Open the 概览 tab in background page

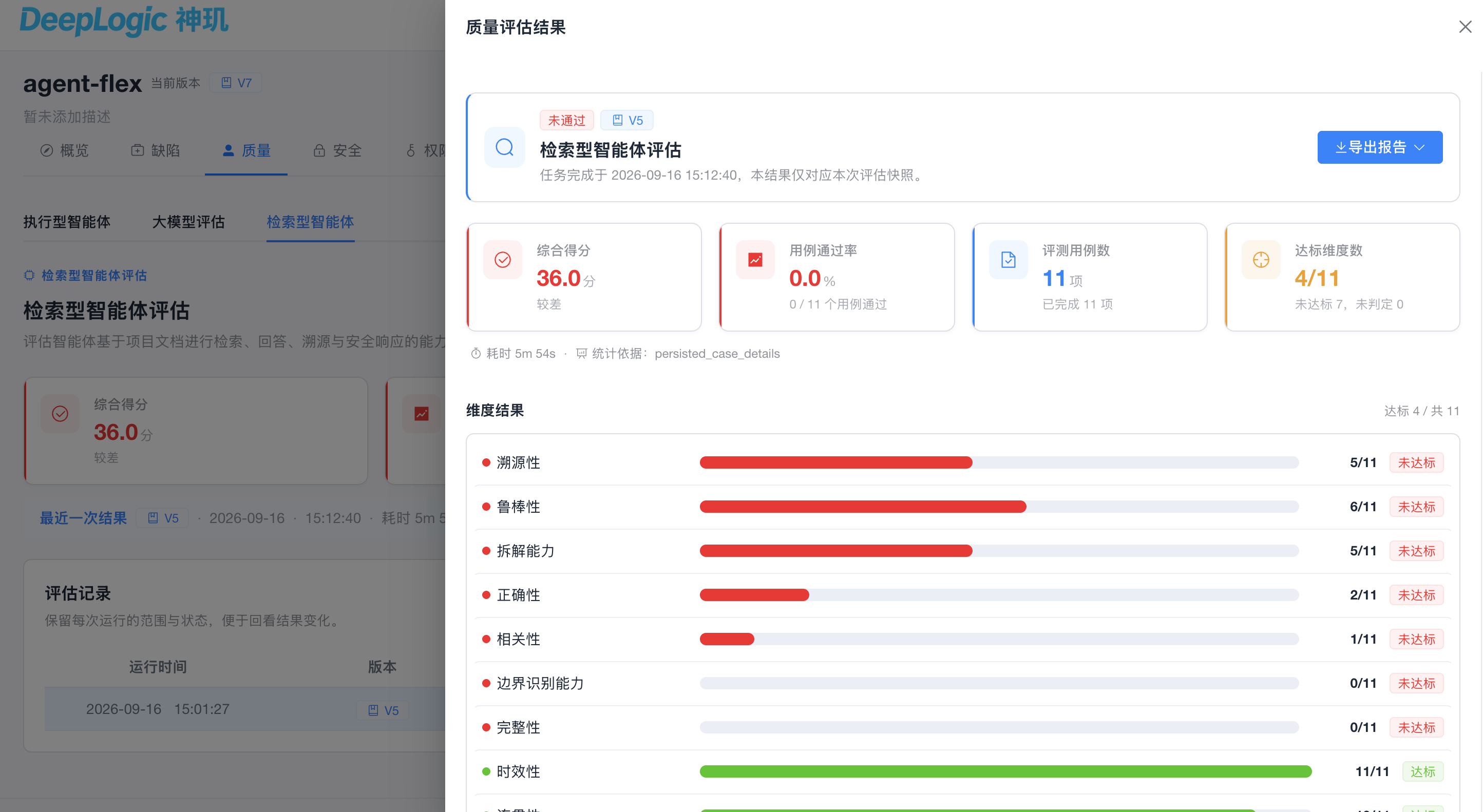coord(64,151)
